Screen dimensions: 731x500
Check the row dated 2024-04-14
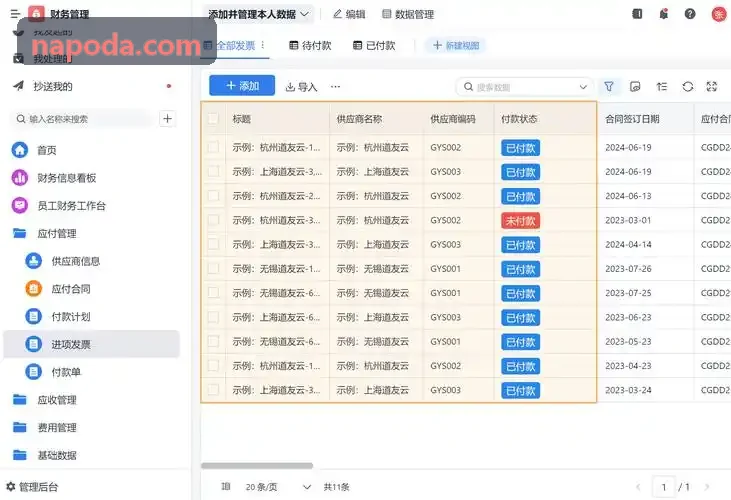click(213, 244)
